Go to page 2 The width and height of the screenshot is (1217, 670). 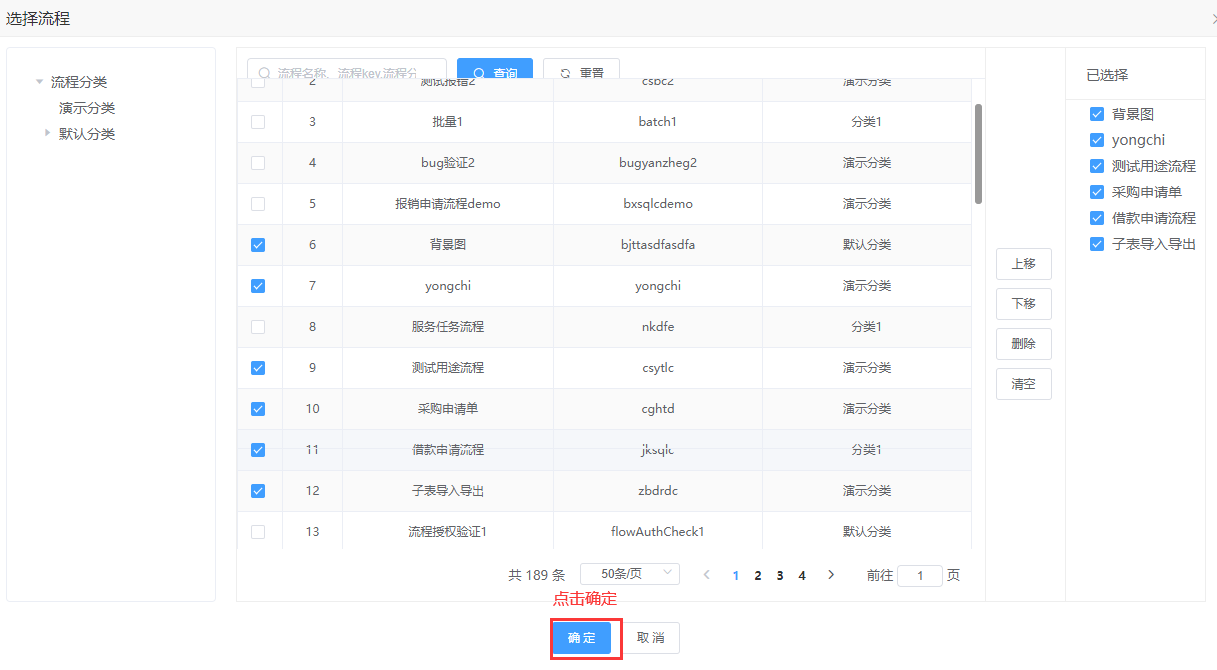point(758,575)
